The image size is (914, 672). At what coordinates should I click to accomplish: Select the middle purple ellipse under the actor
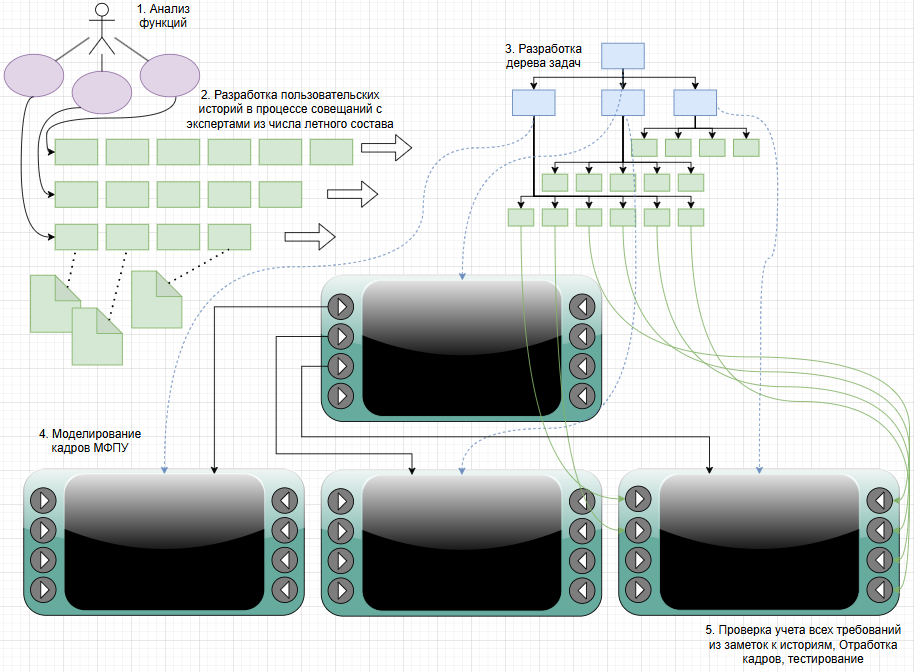[x=103, y=91]
